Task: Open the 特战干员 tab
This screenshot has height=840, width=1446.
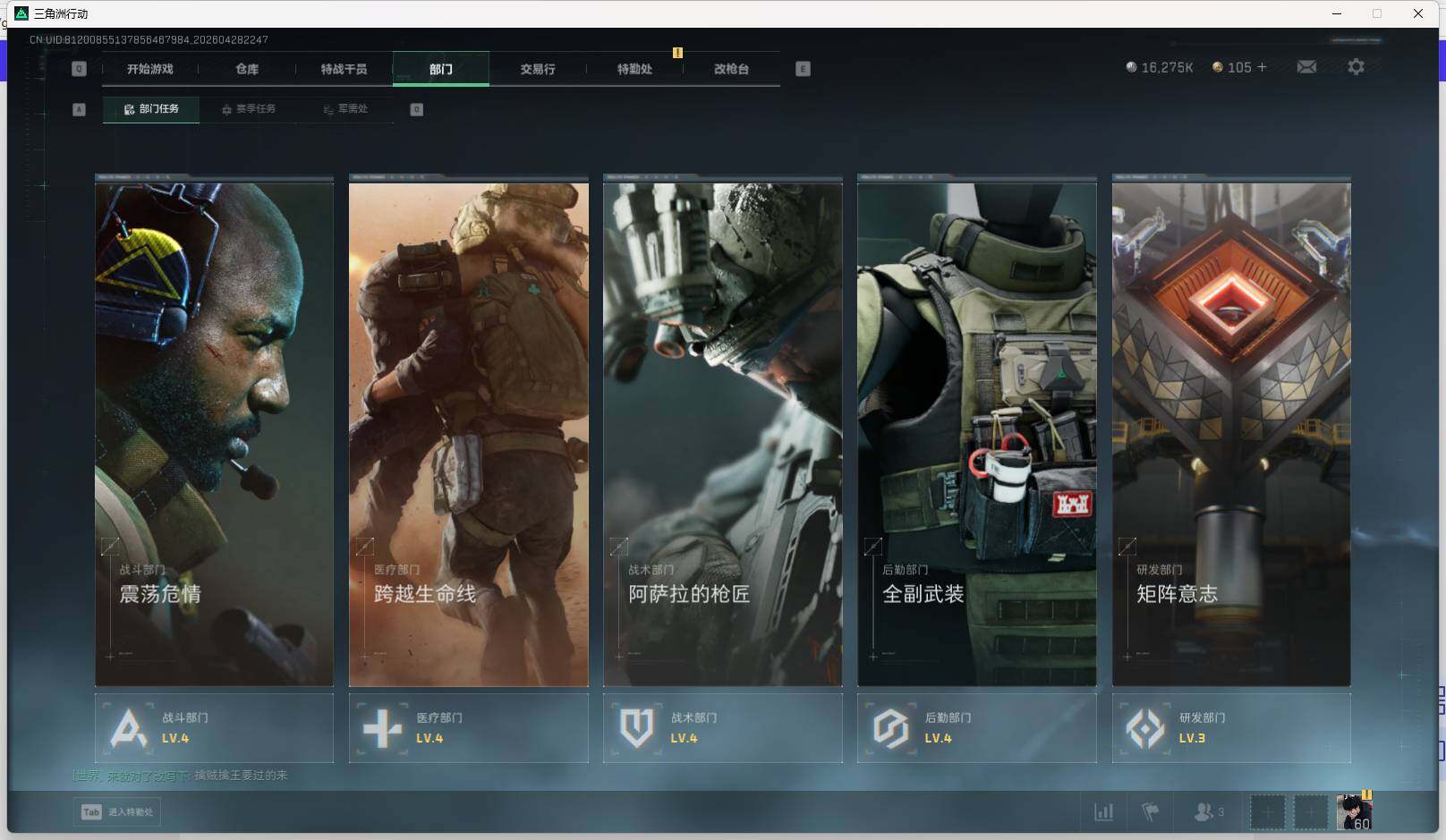Action: click(344, 69)
